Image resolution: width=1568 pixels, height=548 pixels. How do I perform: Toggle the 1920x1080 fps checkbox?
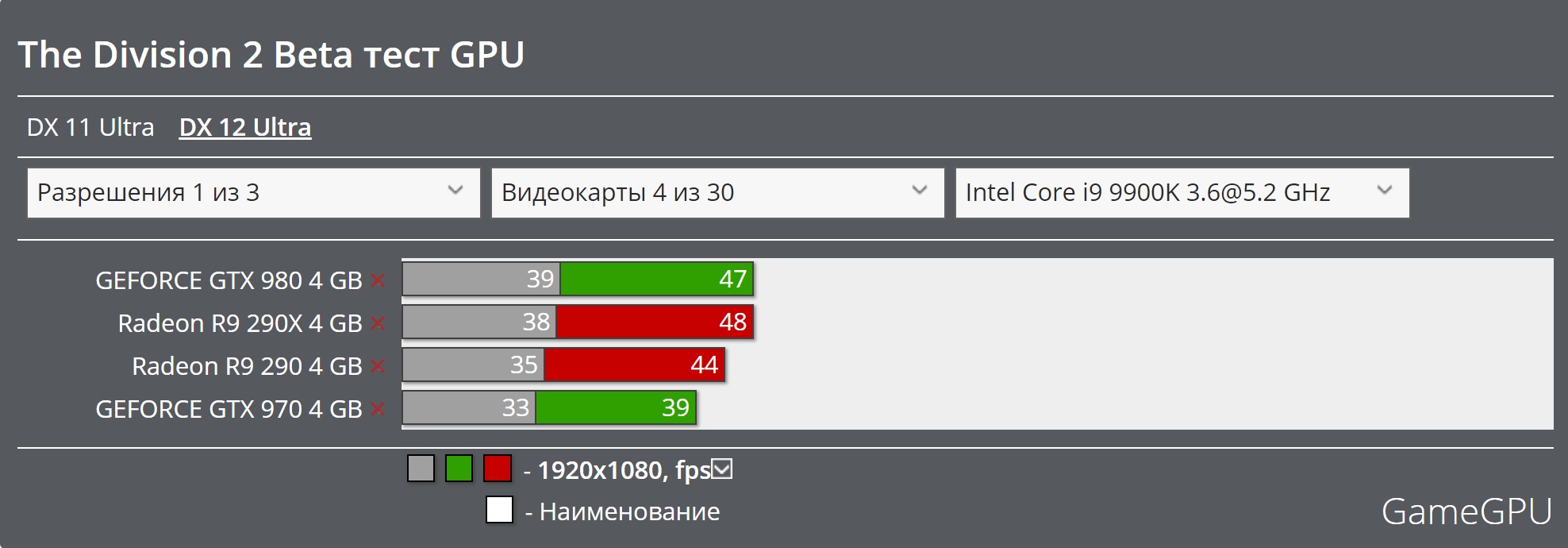(x=722, y=469)
